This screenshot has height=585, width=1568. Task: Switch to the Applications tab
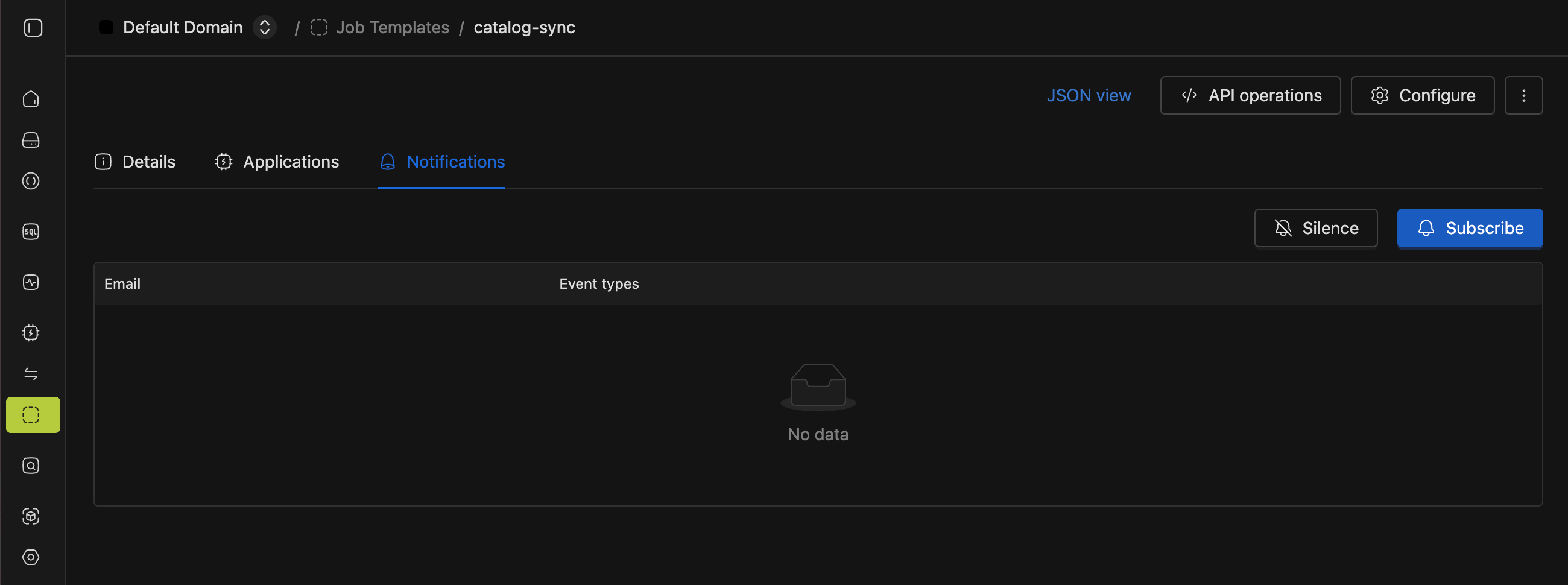[277, 162]
